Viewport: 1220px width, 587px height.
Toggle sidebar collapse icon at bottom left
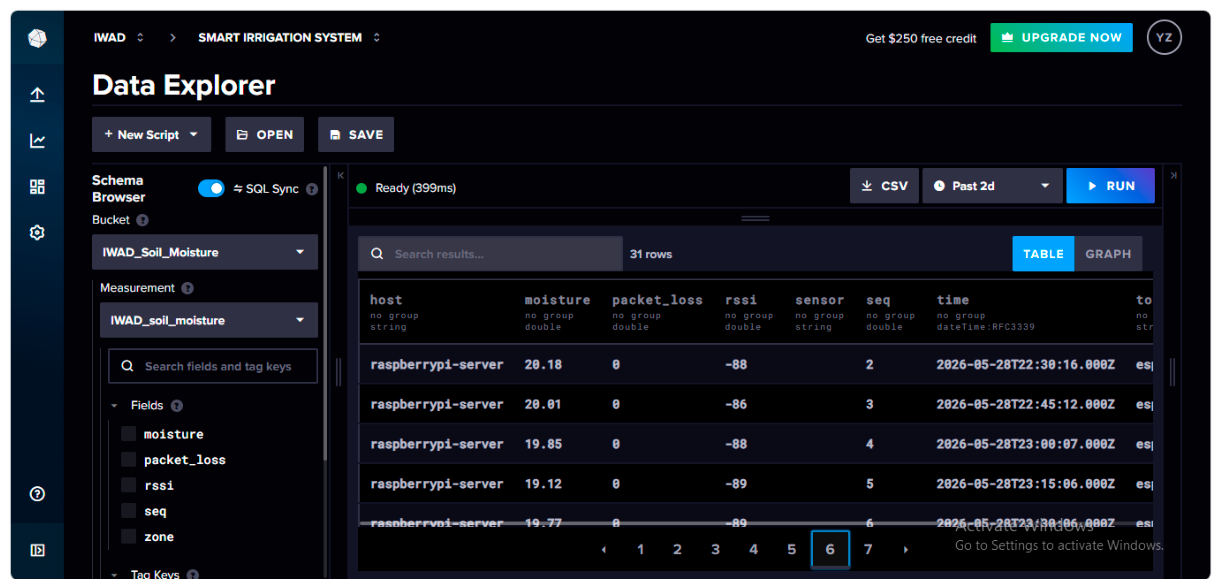click(37, 550)
